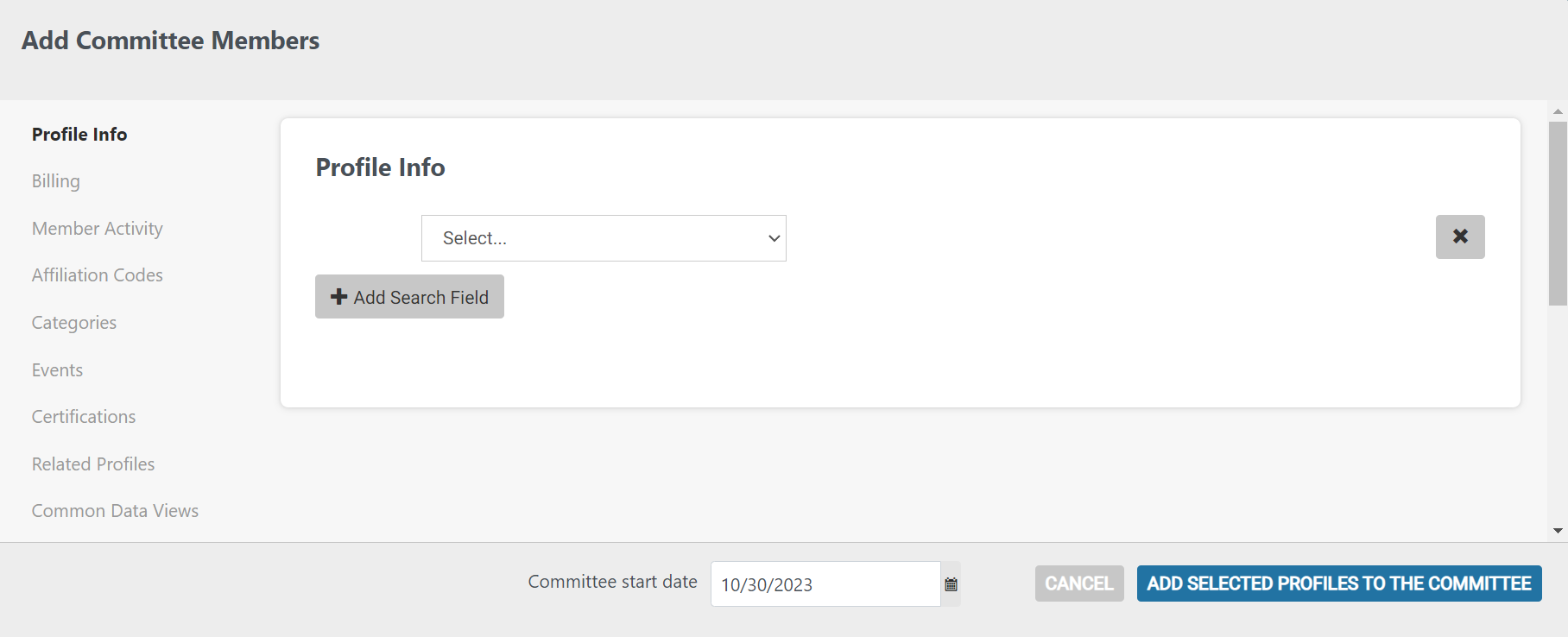Click the plus icon on Add Search Field

[339, 297]
